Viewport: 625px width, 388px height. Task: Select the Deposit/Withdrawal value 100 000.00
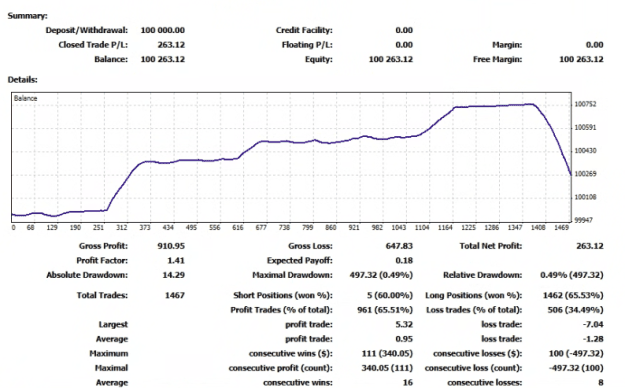(163, 30)
